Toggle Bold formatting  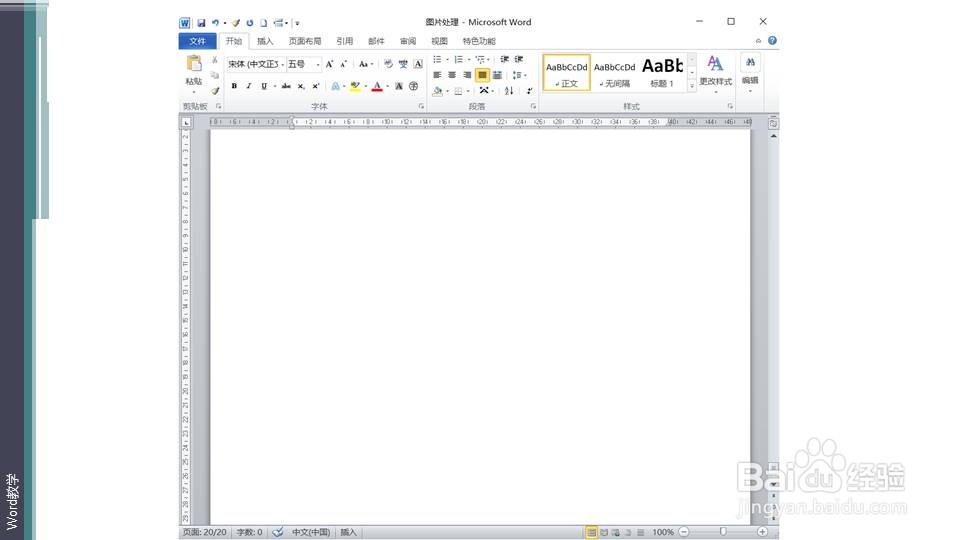coord(234,86)
